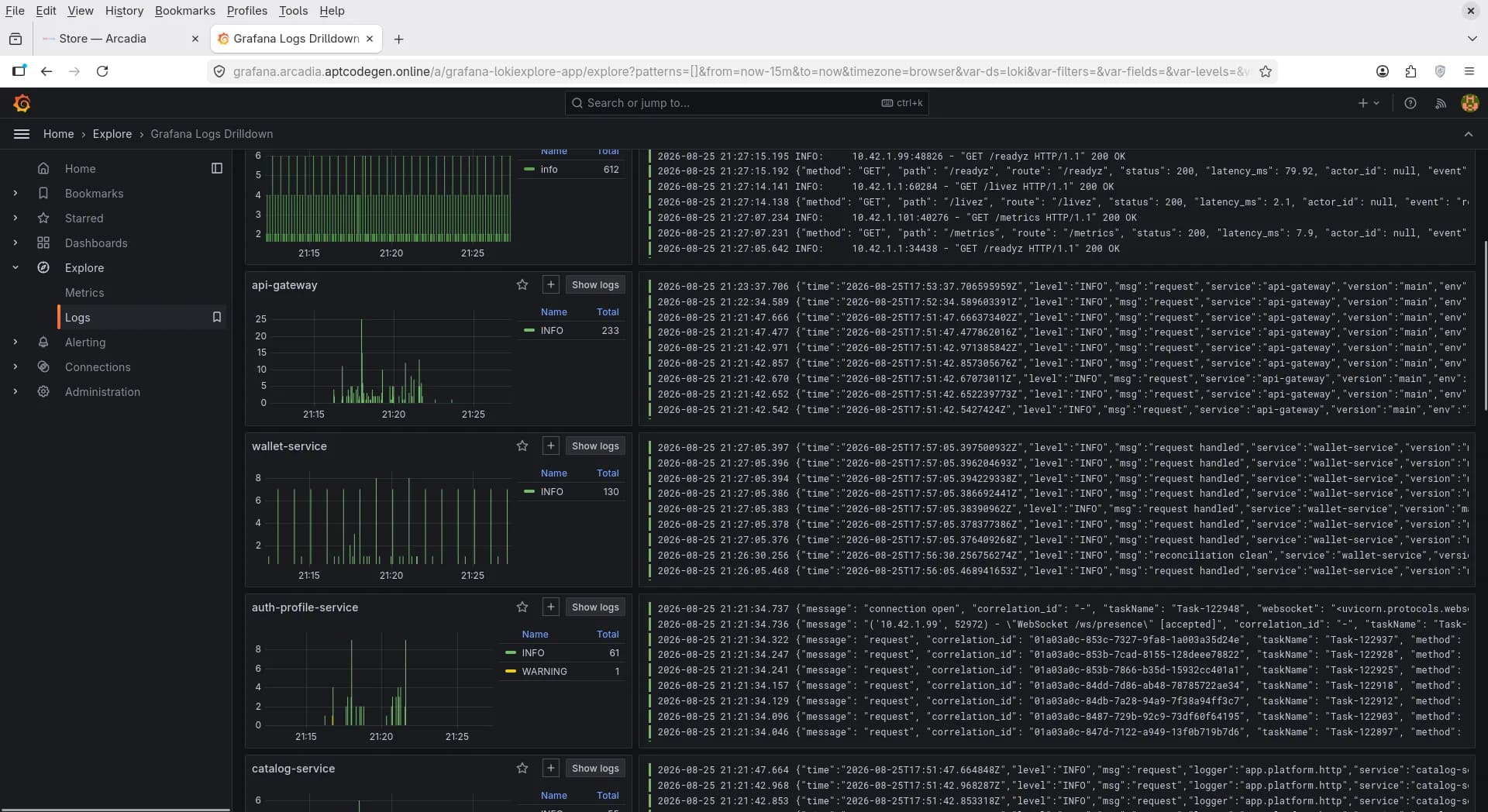The width and height of the screenshot is (1488, 812).
Task: Star the api-gateway panel
Action: (522, 285)
